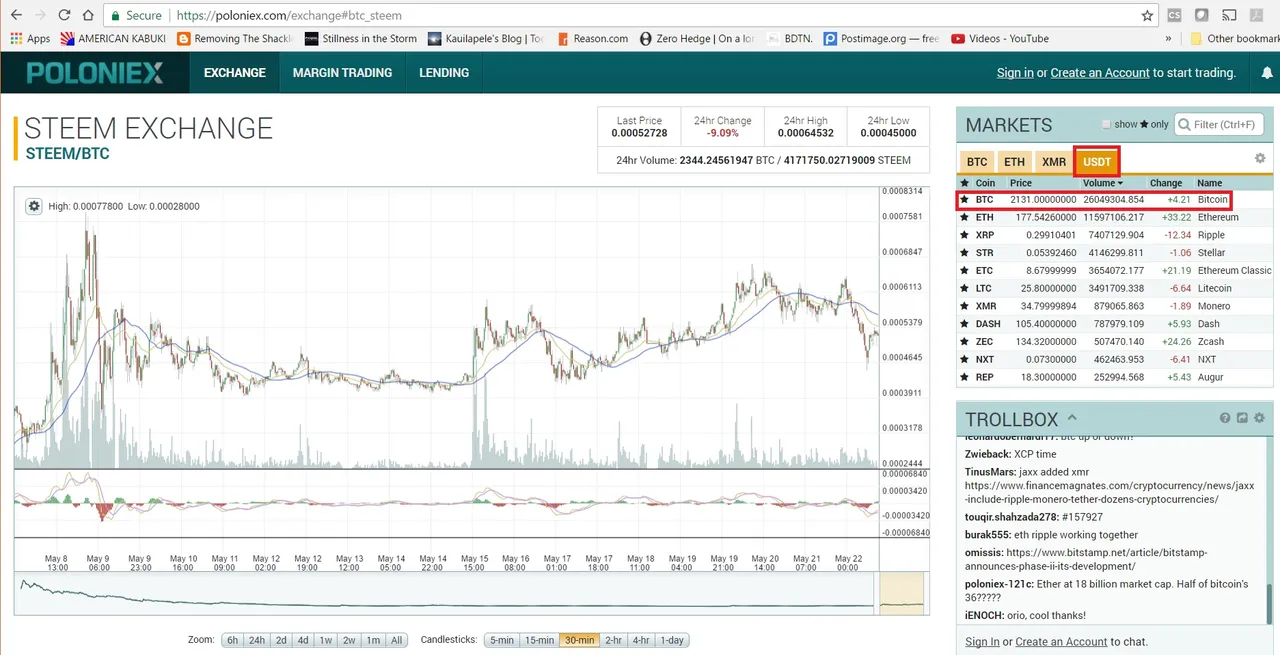Toggle the favorite star for Bitcoin row

965,200
